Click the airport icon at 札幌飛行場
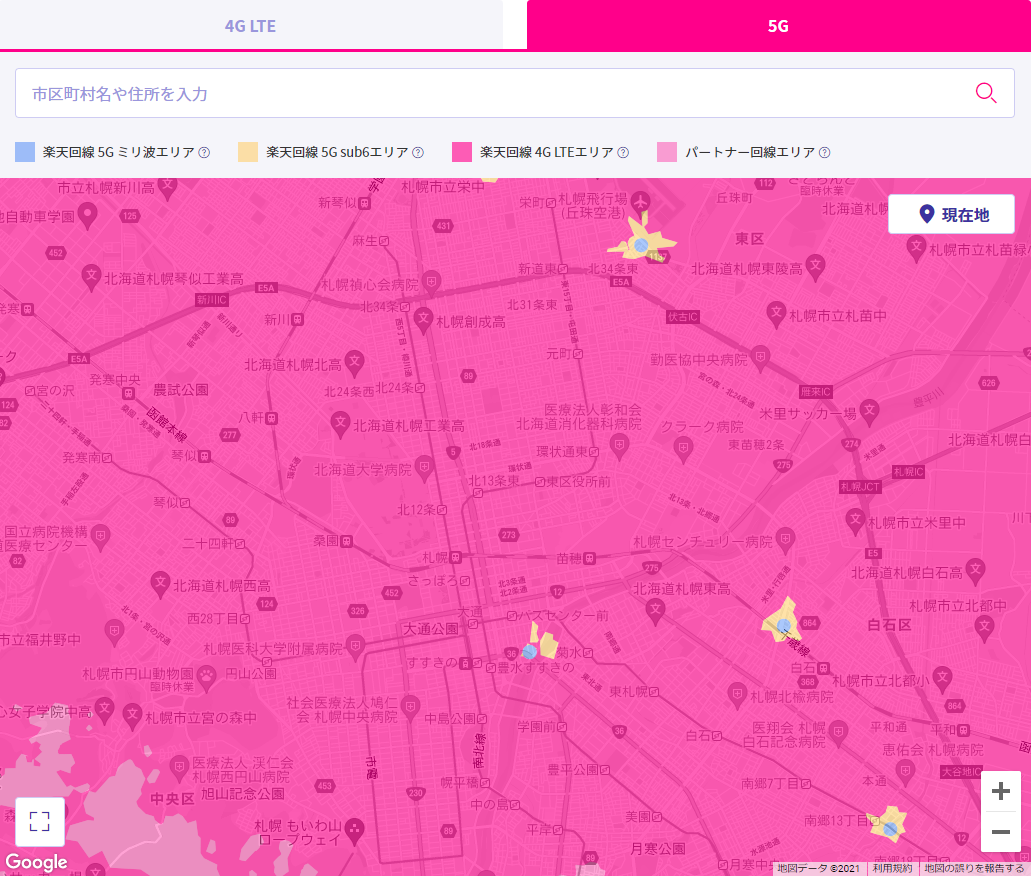This screenshot has height=876, width=1031. click(x=640, y=200)
